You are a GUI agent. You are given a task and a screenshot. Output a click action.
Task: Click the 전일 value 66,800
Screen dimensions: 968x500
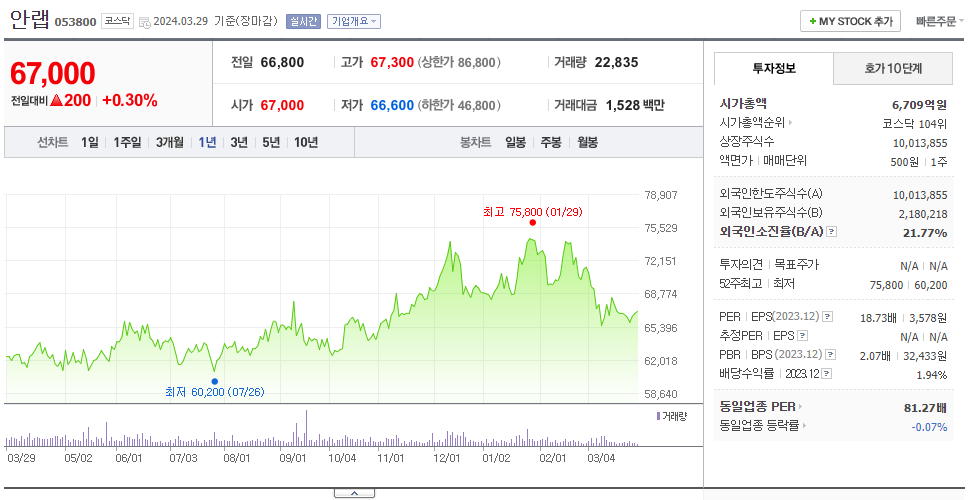(282, 62)
